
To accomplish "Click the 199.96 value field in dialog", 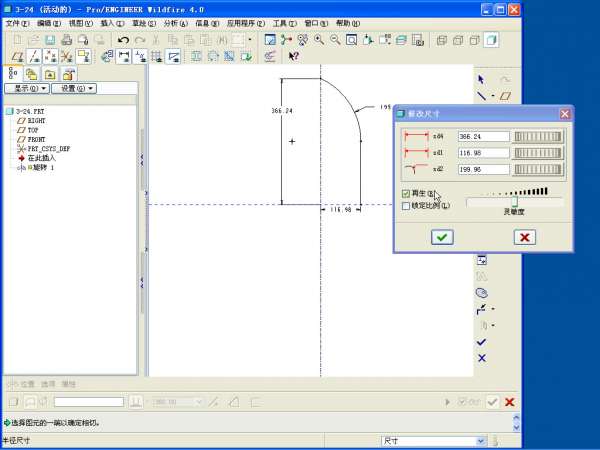I will point(484,170).
